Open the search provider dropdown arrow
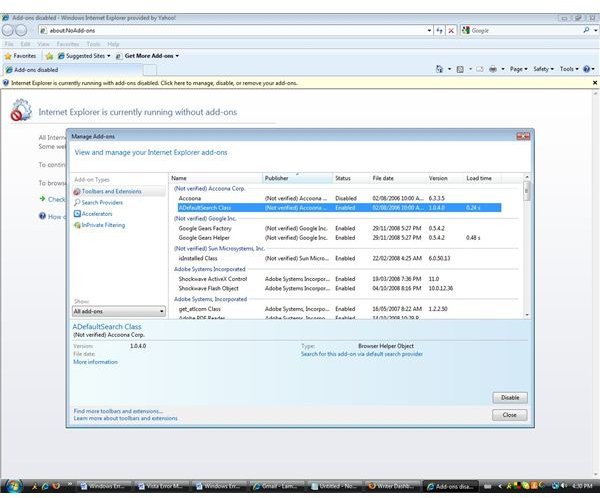Image resolution: width=600 pixels, height=498 pixels. pyautogui.click(x=595, y=31)
